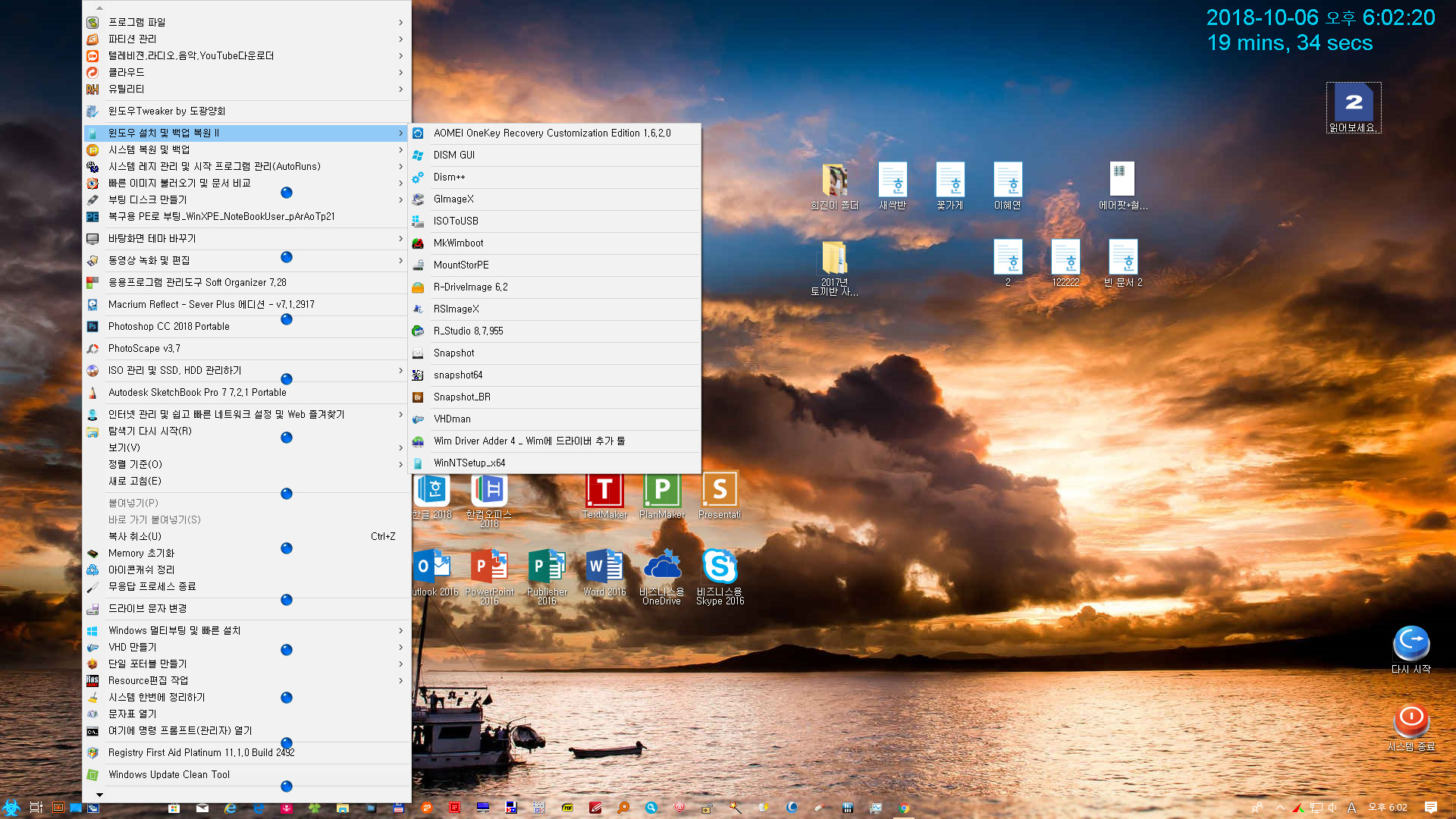Image resolution: width=1456 pixels, height=819 pixels.
Task: Click the 다시 시작 restart icon
Action: [x=1411, y=650]
